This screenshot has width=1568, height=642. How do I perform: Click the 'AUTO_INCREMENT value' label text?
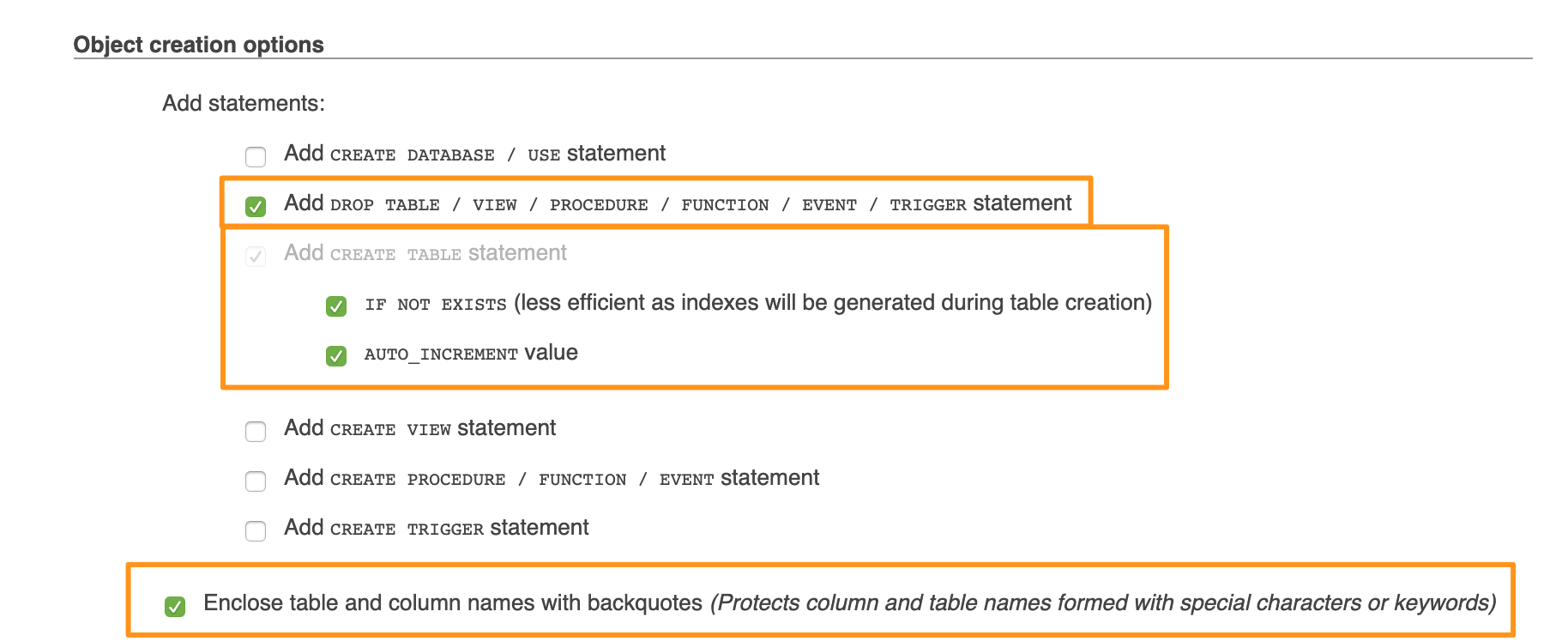click(x=470, y=353)
